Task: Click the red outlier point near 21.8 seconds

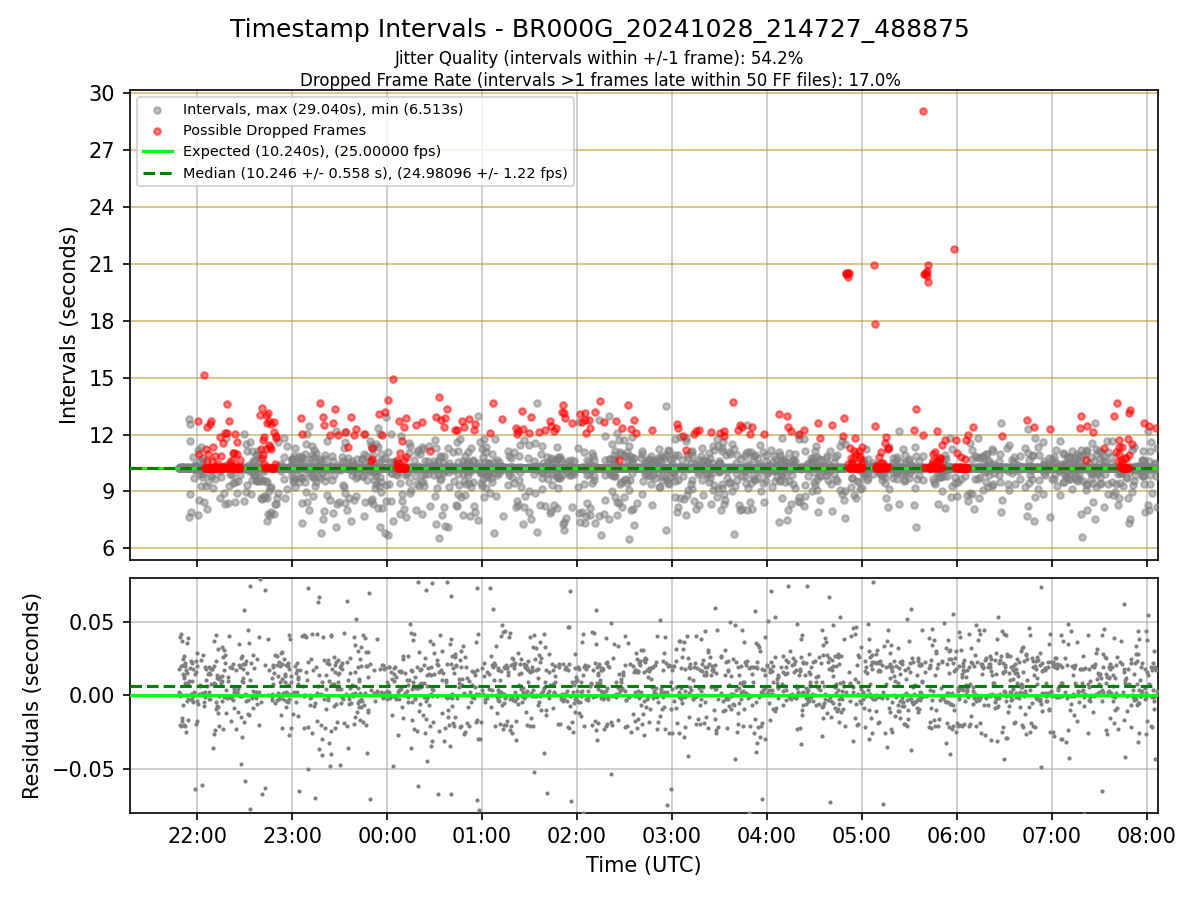Action: click(954, 249)
